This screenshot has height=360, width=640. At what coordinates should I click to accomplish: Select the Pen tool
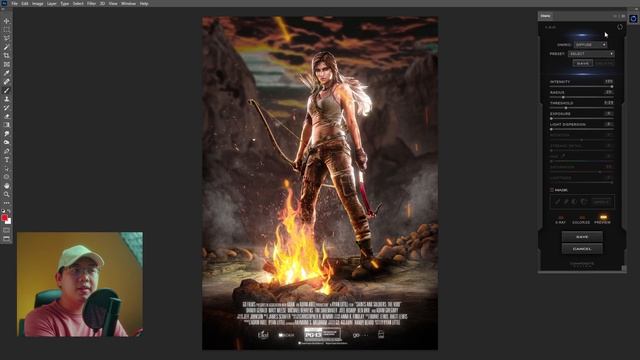[7, 151]
